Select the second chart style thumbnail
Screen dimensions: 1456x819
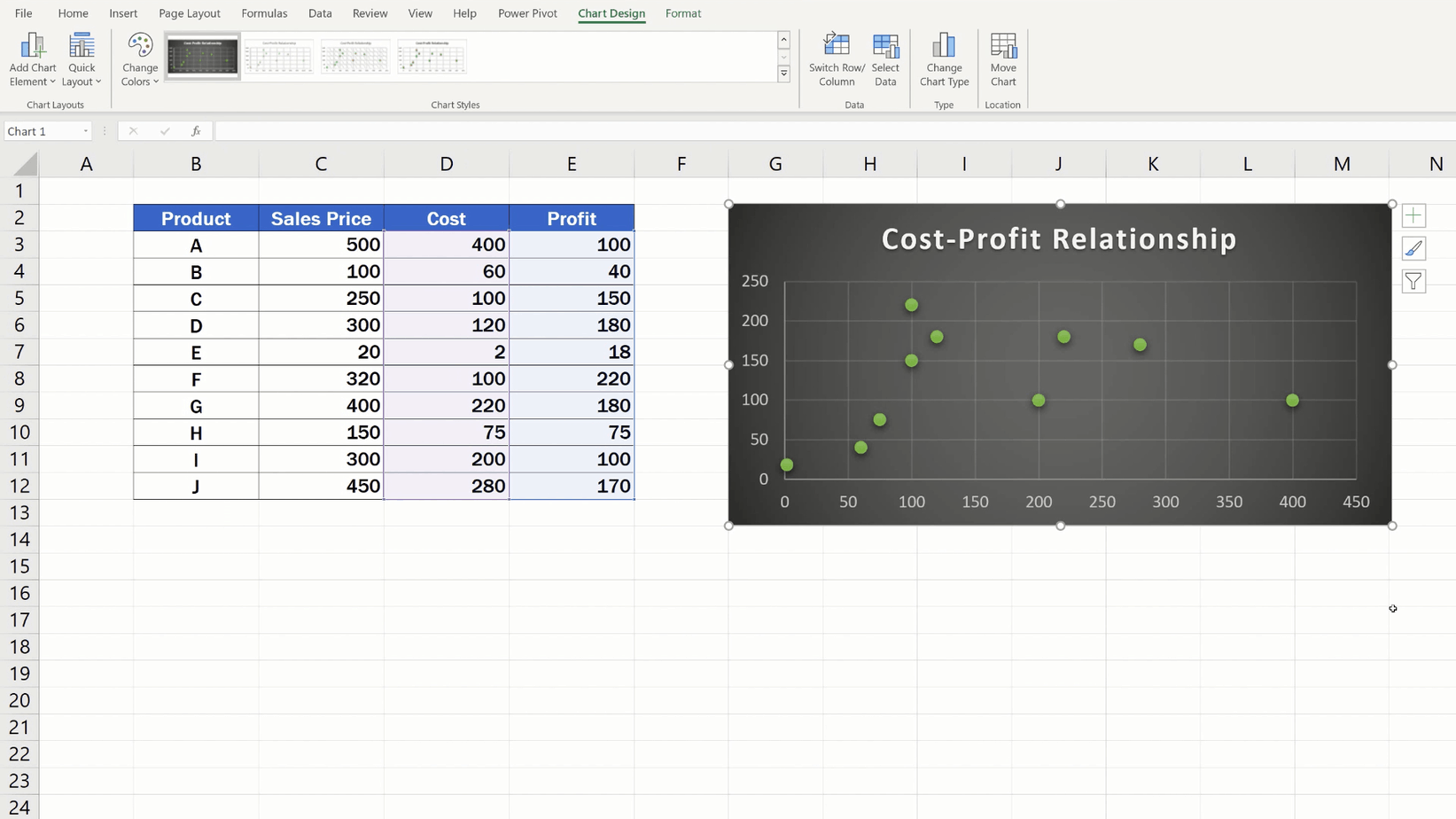(278, 57)
